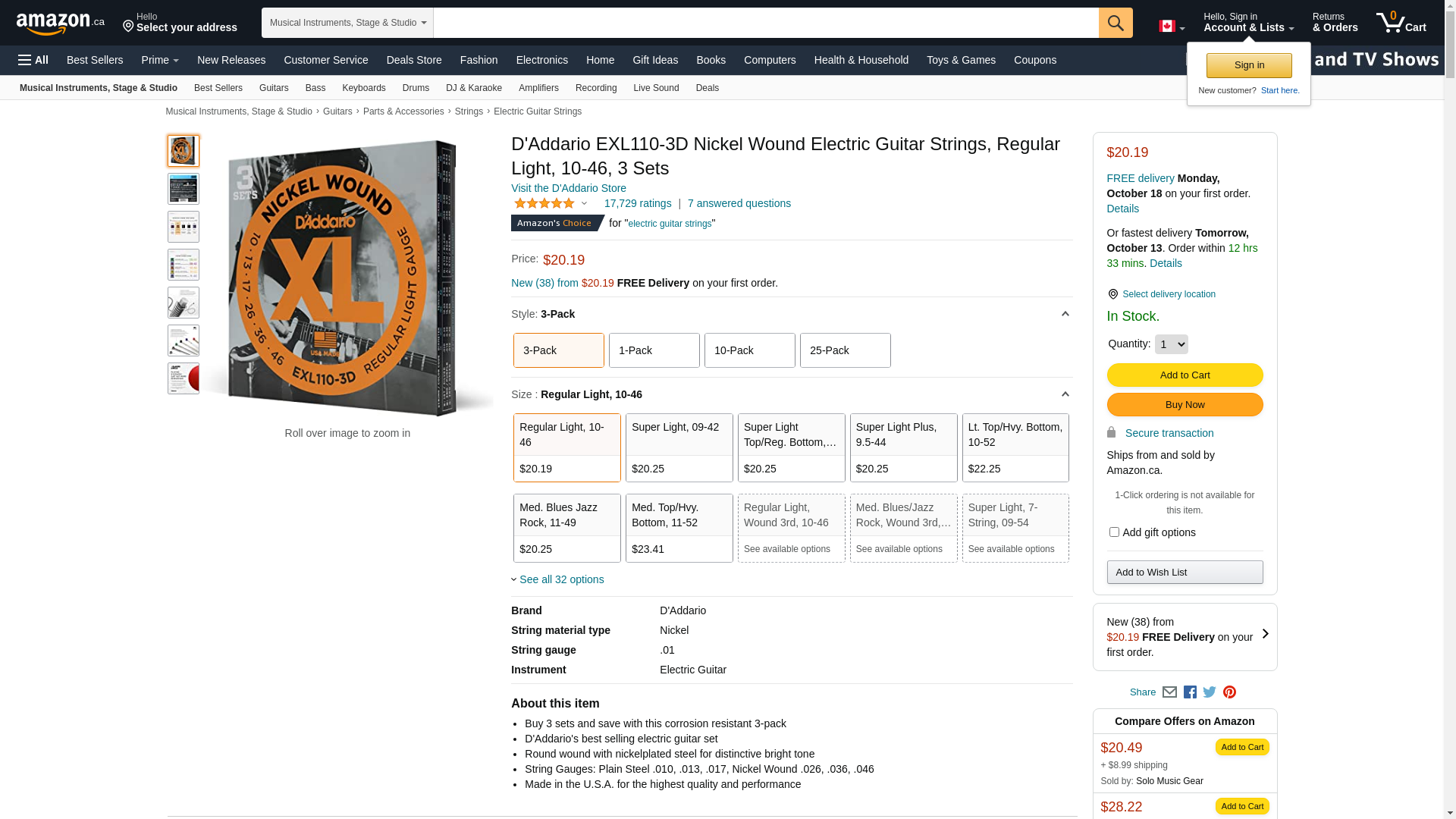
Task: Go to the Keyboards subcategory tab
Action: (x=363, y=88)
